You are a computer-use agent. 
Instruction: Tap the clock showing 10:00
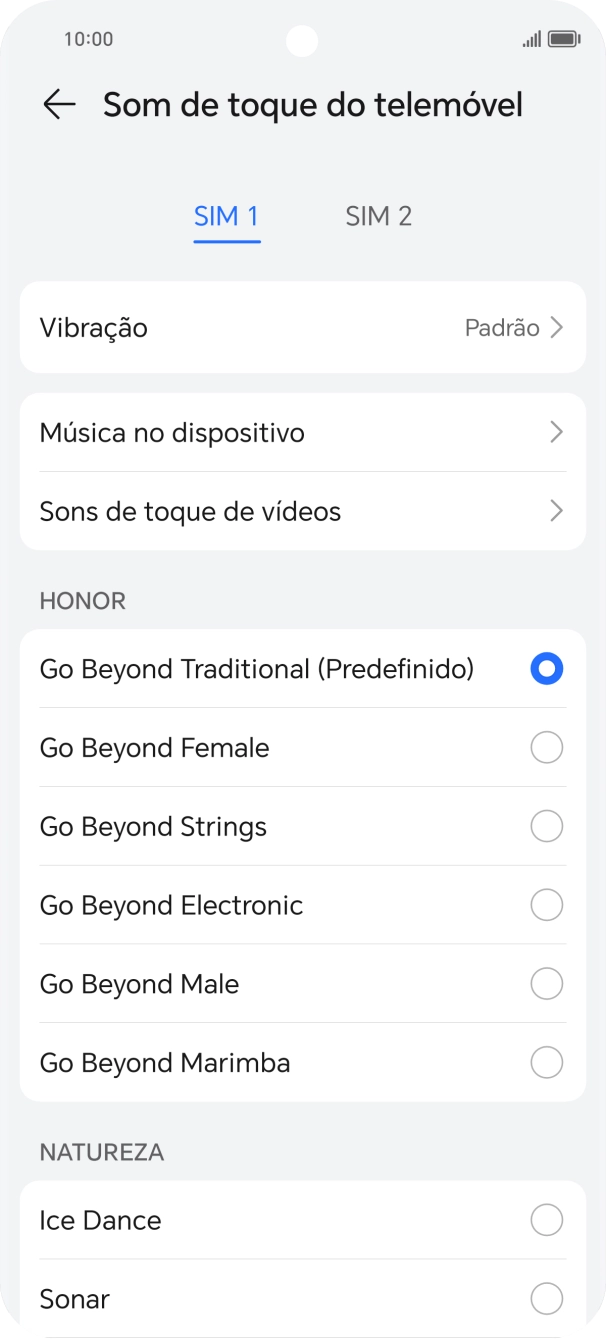click(77, 40)
